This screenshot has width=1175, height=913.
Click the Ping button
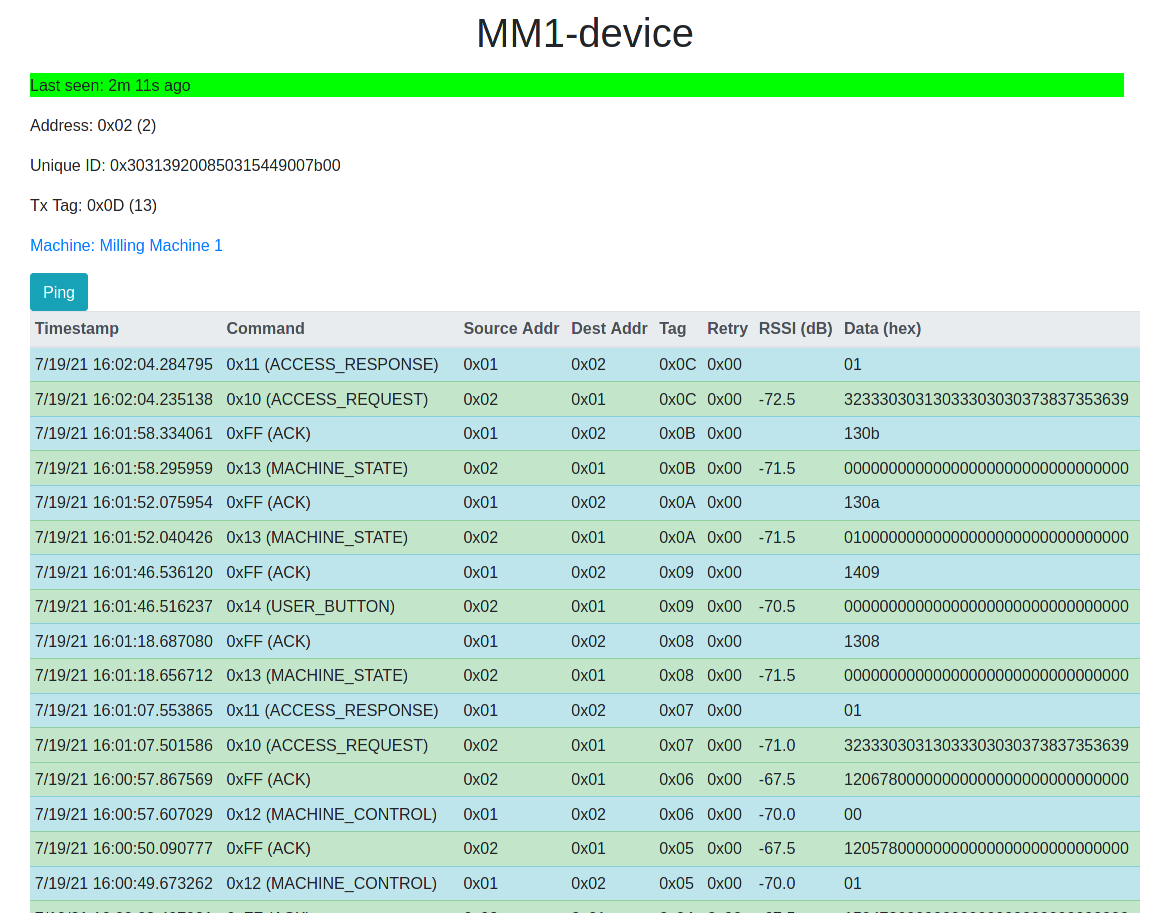point(58,291)
